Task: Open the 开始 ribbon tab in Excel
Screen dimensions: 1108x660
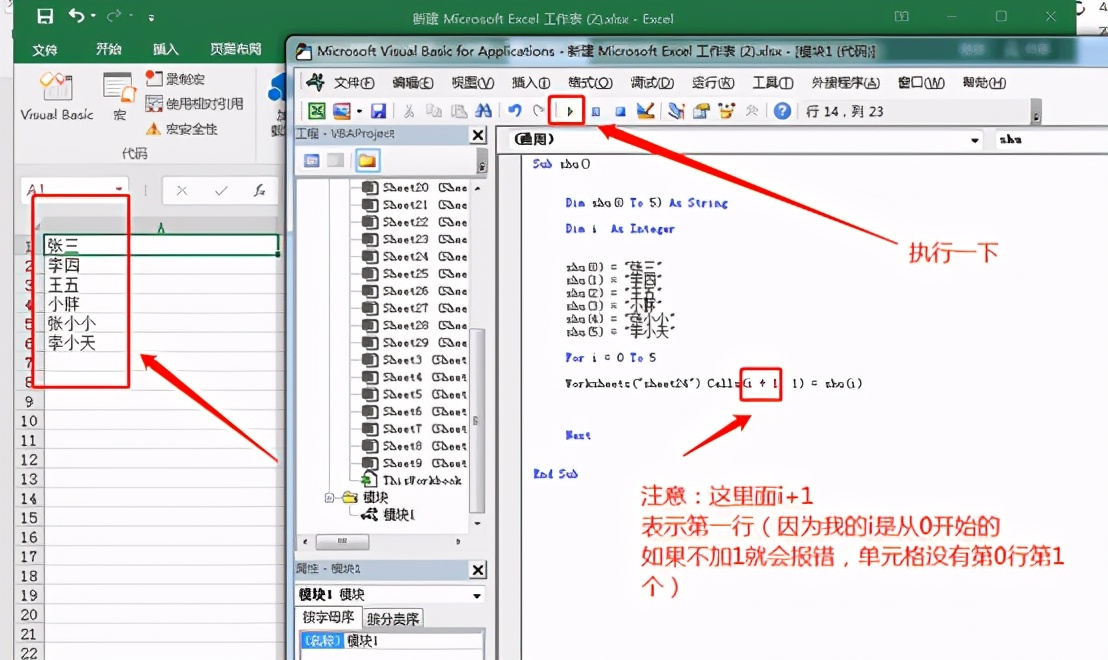Action: tap(108, 49)
